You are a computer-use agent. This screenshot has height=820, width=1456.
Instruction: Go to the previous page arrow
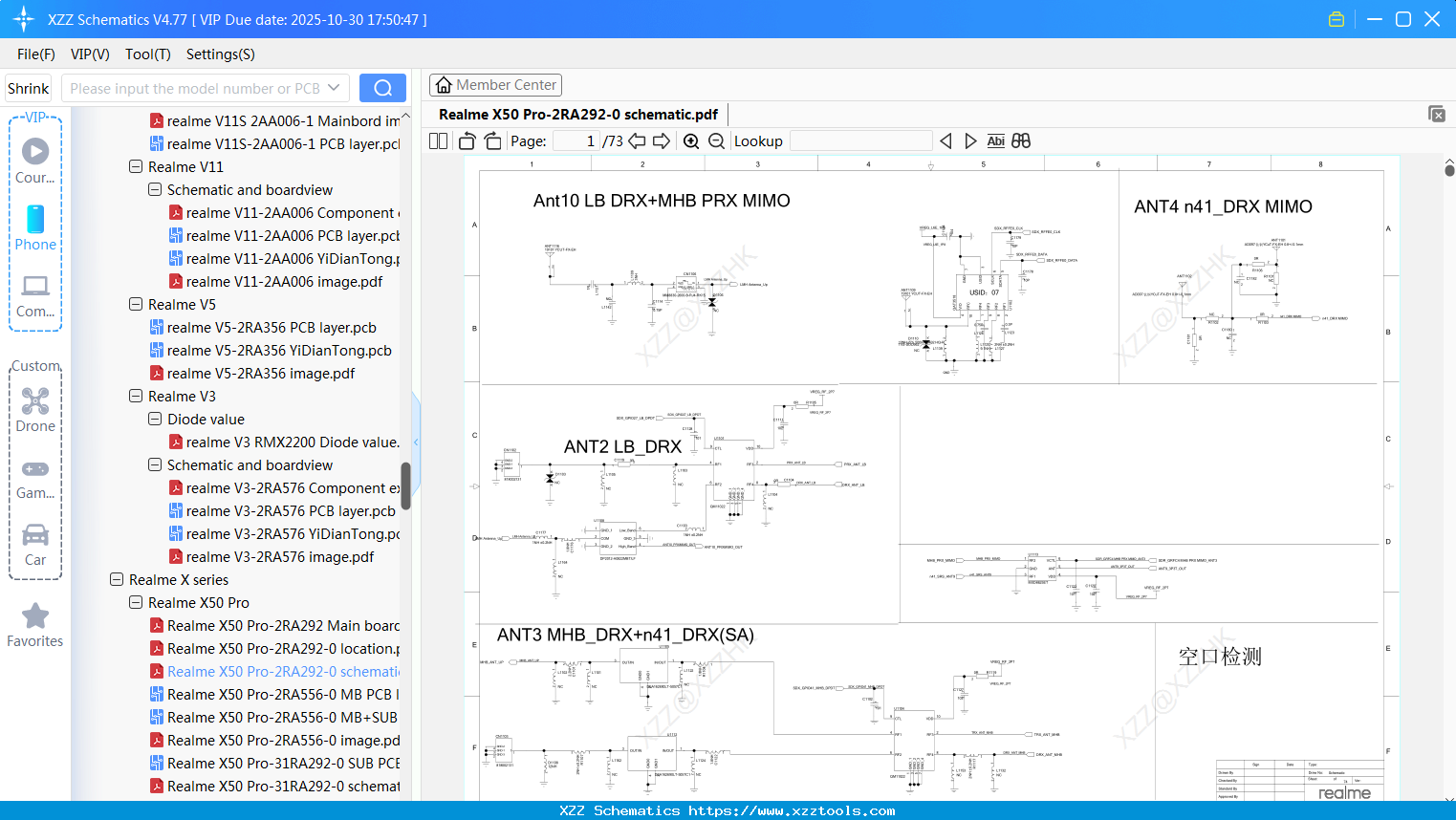[637, 141]
